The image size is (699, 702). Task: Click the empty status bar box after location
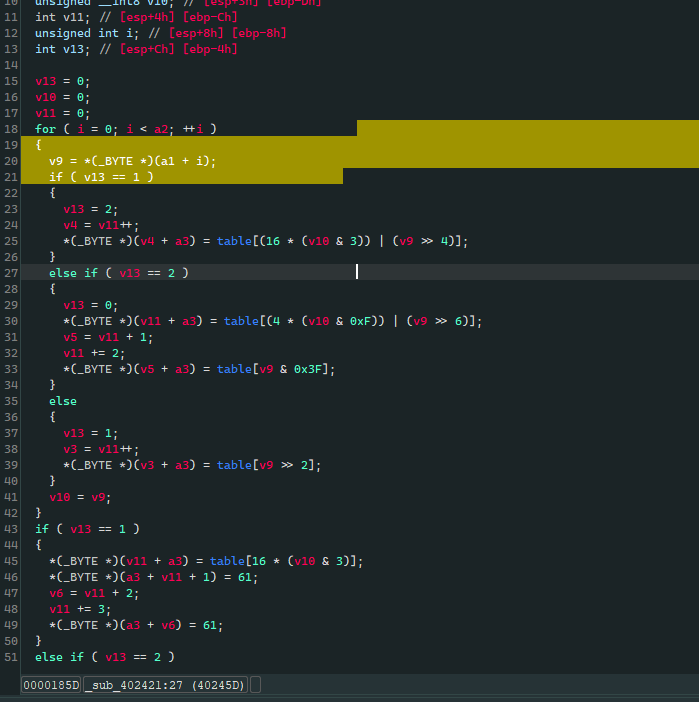[x=255, y=685]
